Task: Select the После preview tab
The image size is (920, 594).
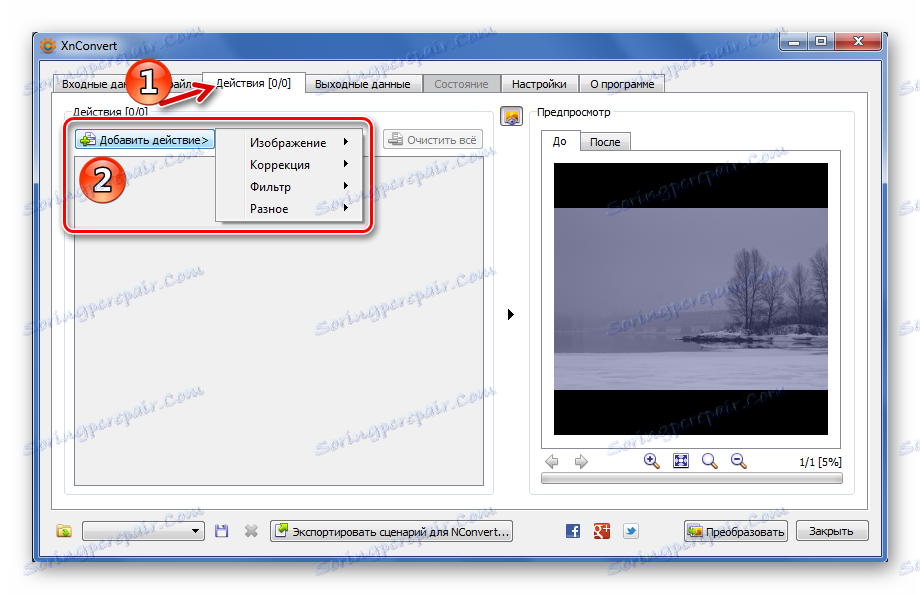Action: click(605, 142)
